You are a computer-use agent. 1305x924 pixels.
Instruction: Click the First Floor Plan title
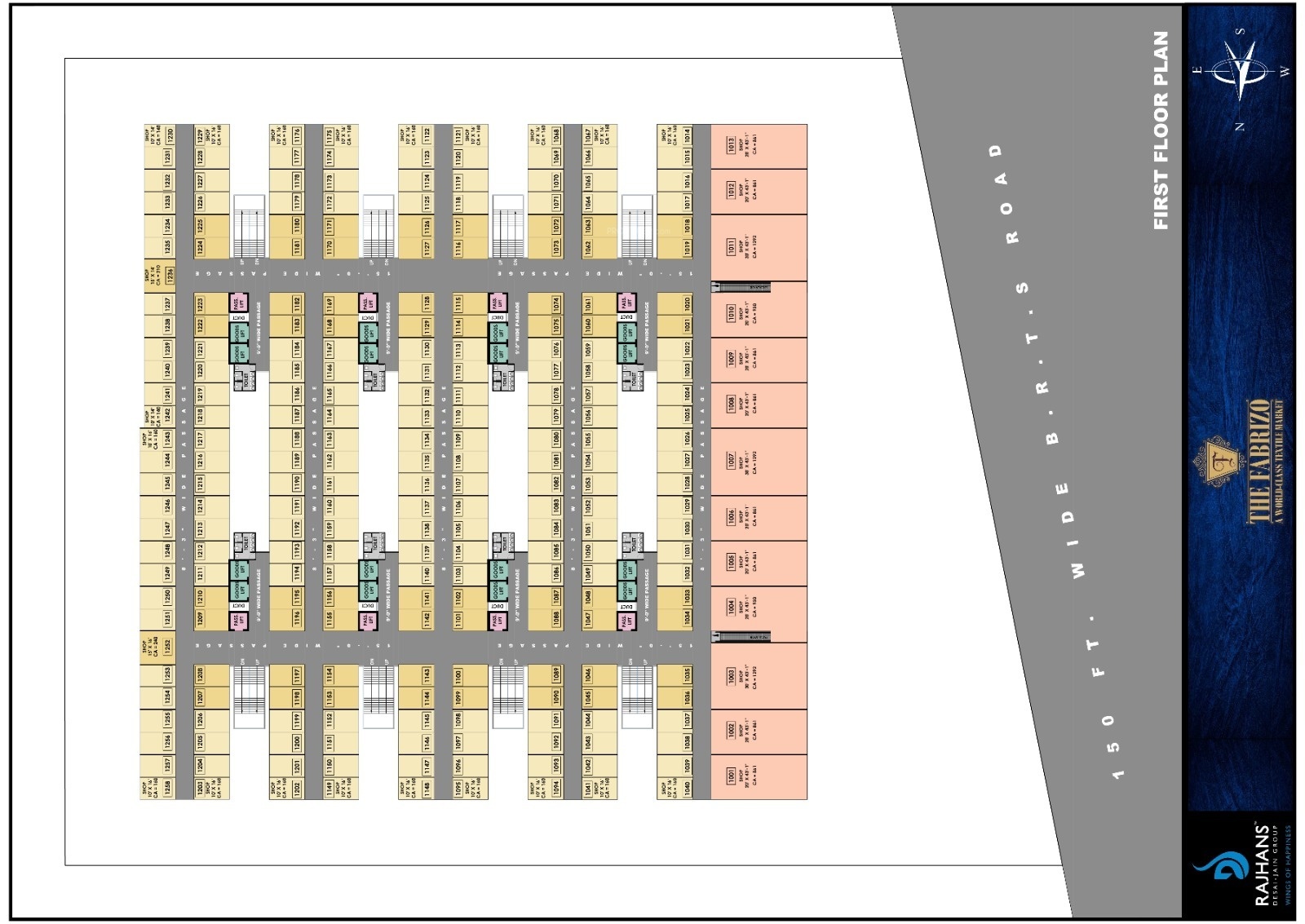(1161, 130)
